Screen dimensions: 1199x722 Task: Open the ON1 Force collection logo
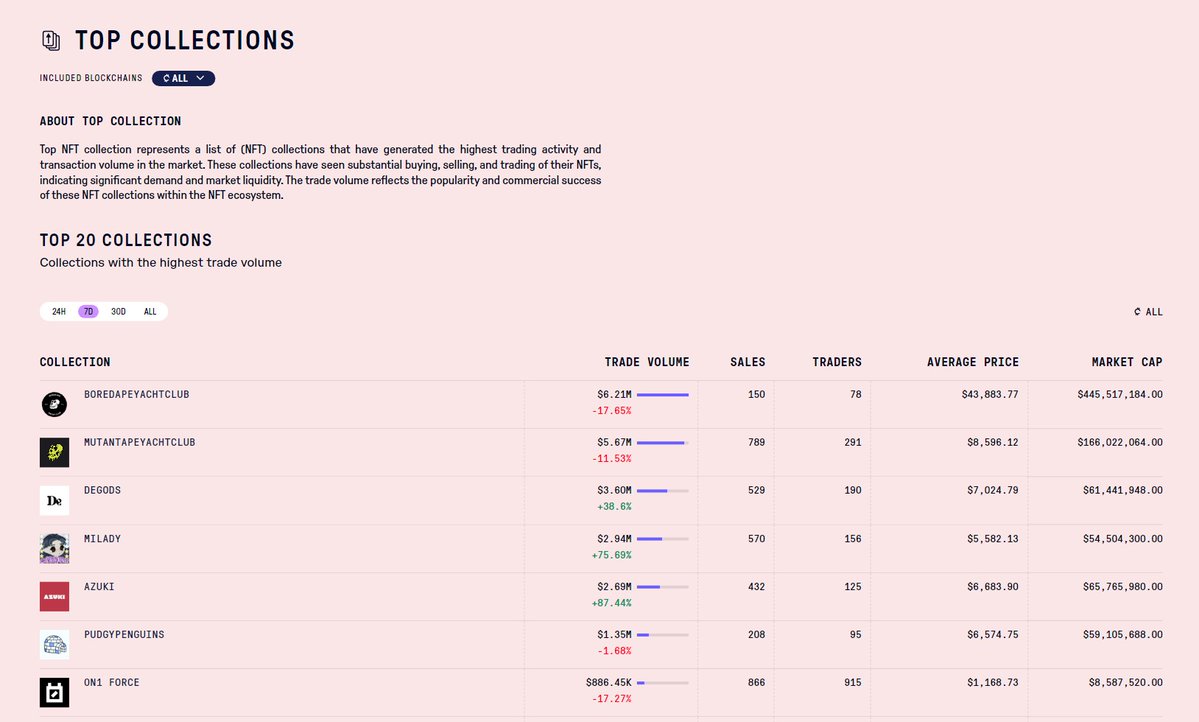54,692
